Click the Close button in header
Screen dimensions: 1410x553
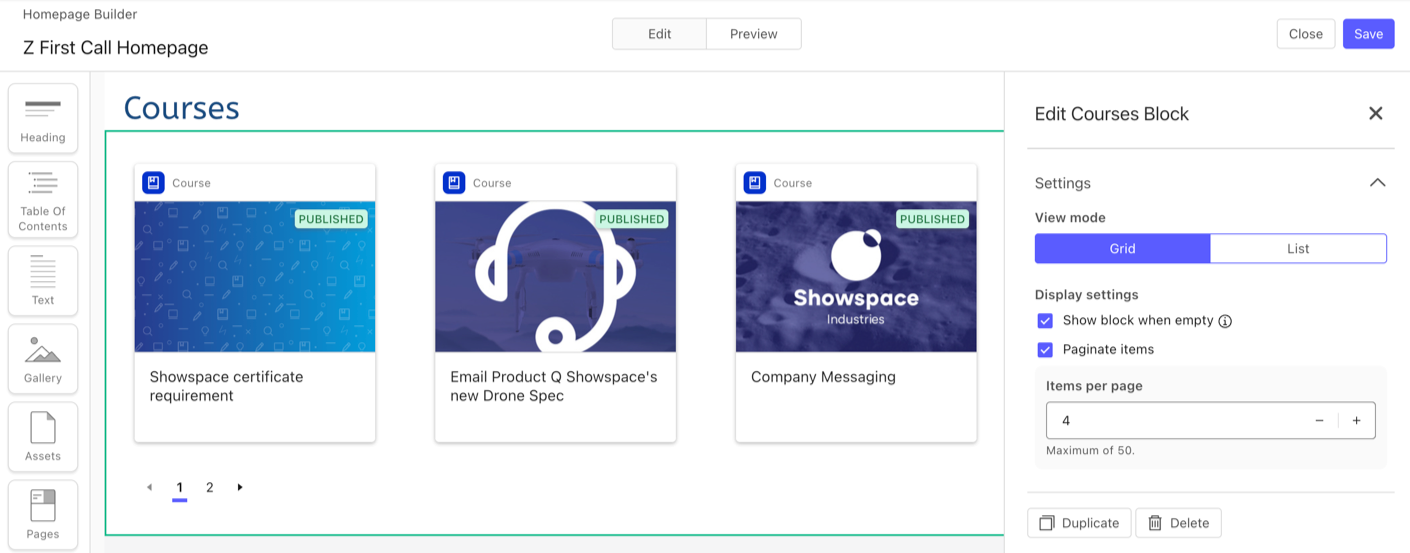(x=1306, y=34)
